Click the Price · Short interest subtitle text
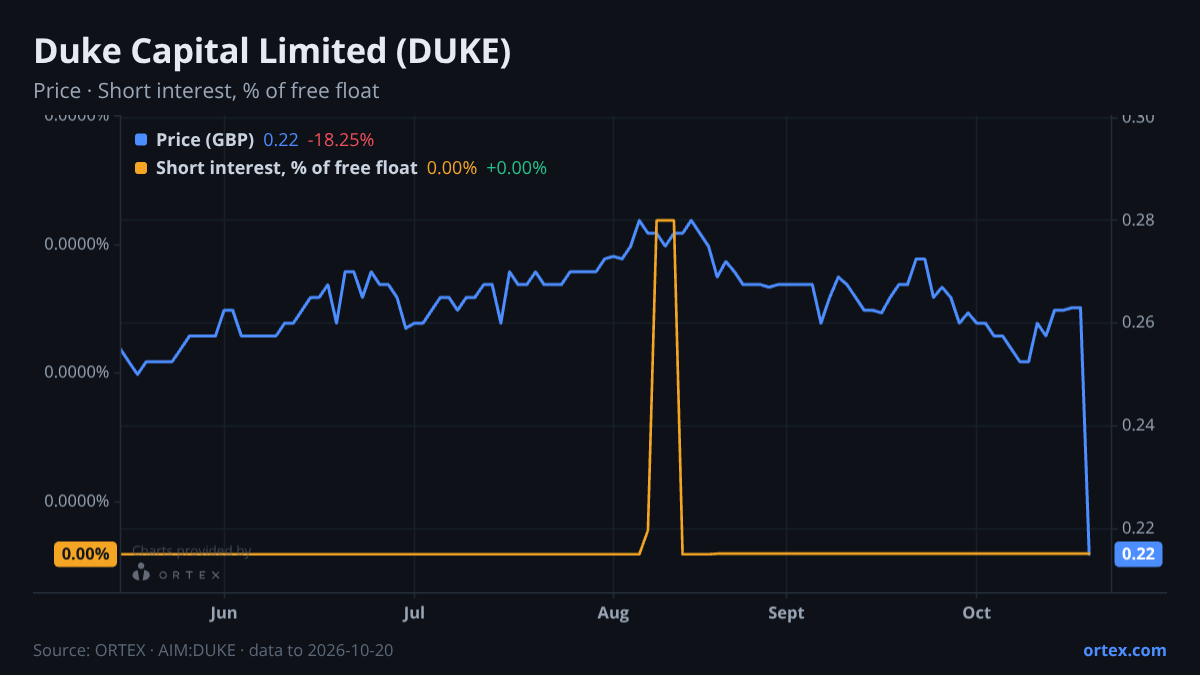 (206, 91)
